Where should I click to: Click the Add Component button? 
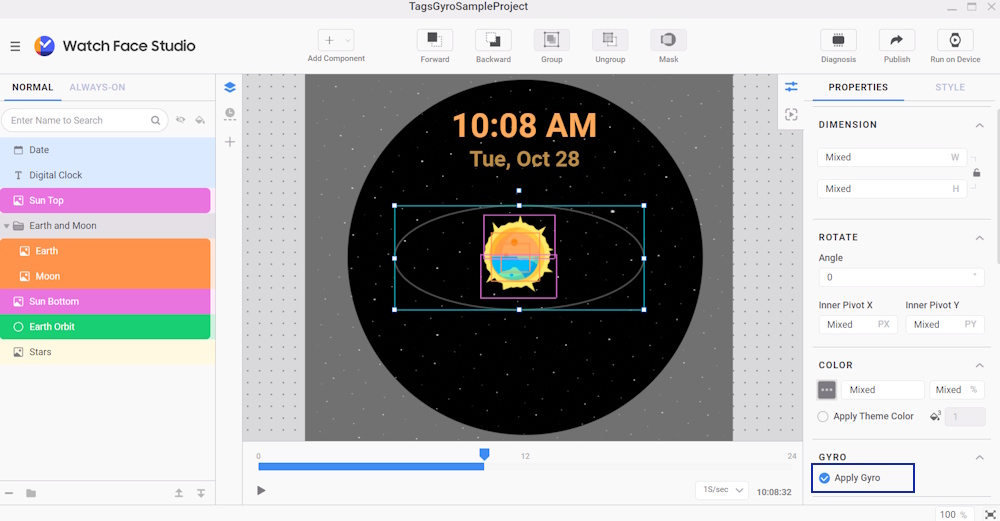335,40
